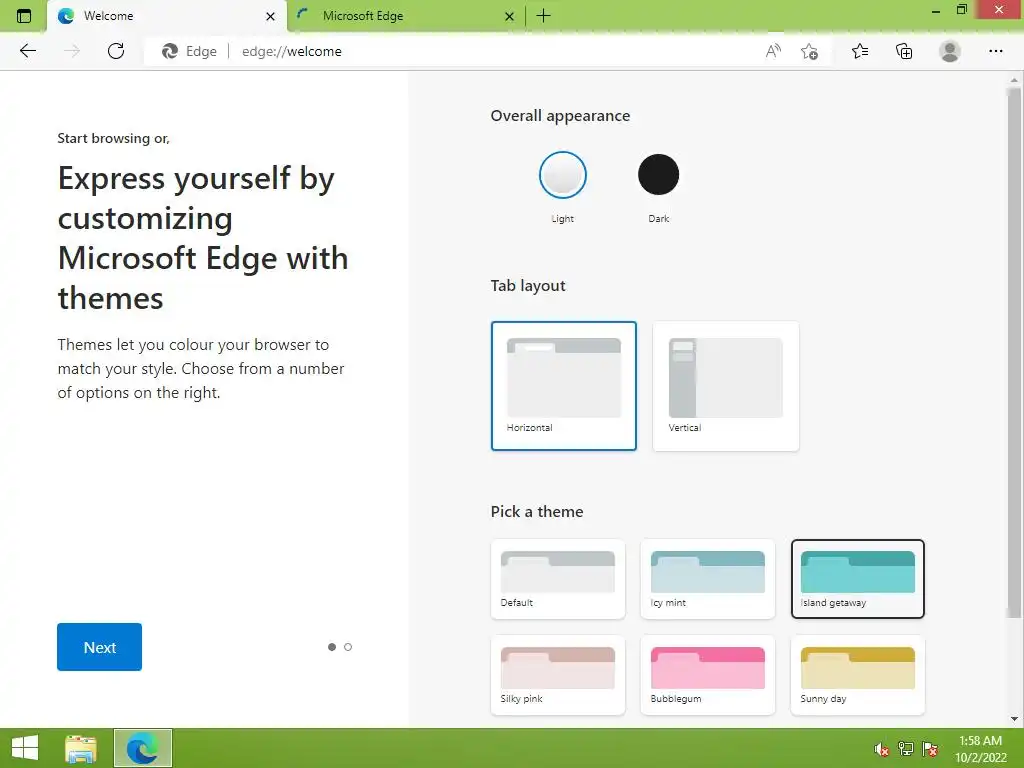
Task: Click the scrollbar down arrow
Action: [1014, 718]
